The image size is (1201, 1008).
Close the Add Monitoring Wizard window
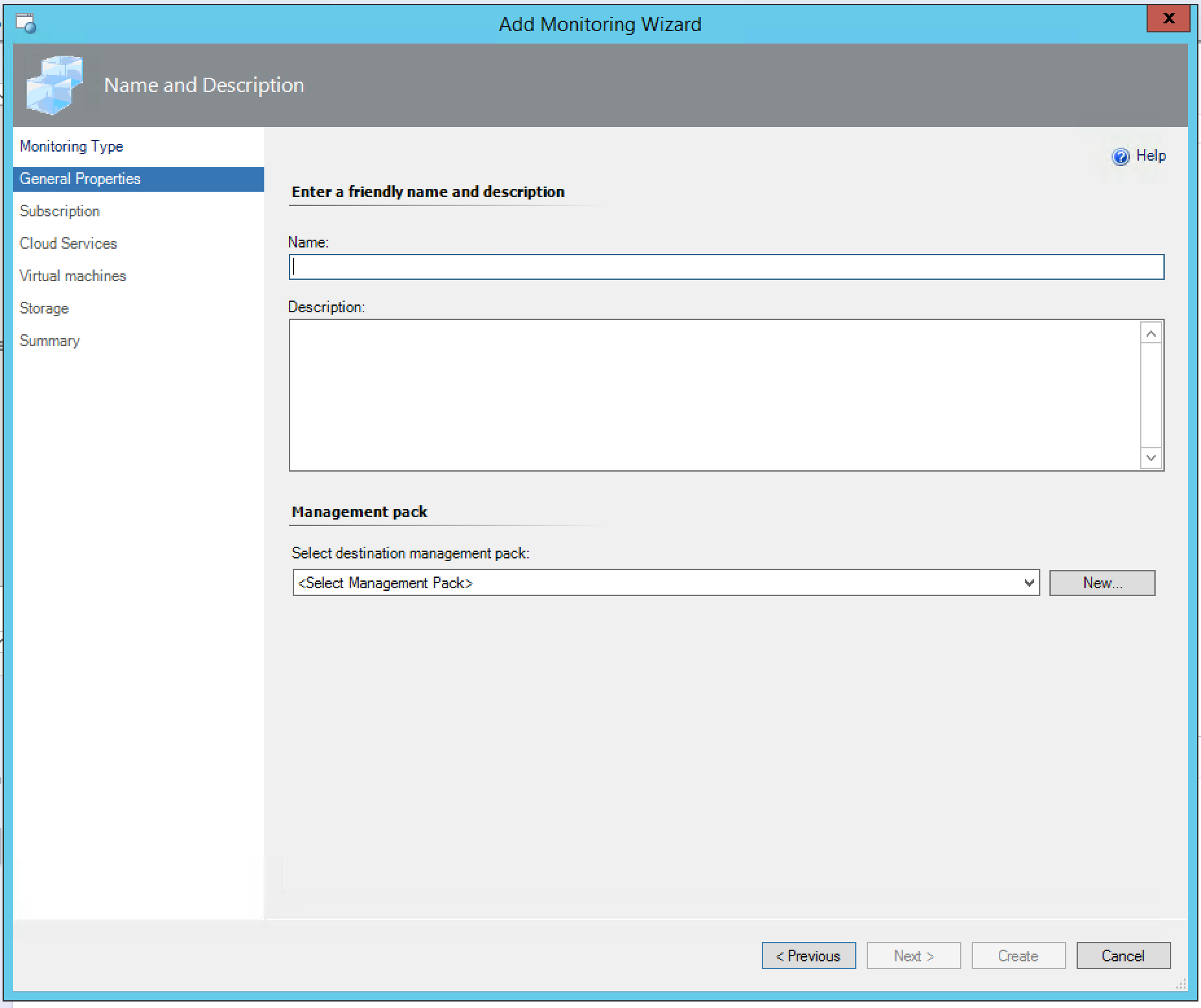(x=1168, y=19)
